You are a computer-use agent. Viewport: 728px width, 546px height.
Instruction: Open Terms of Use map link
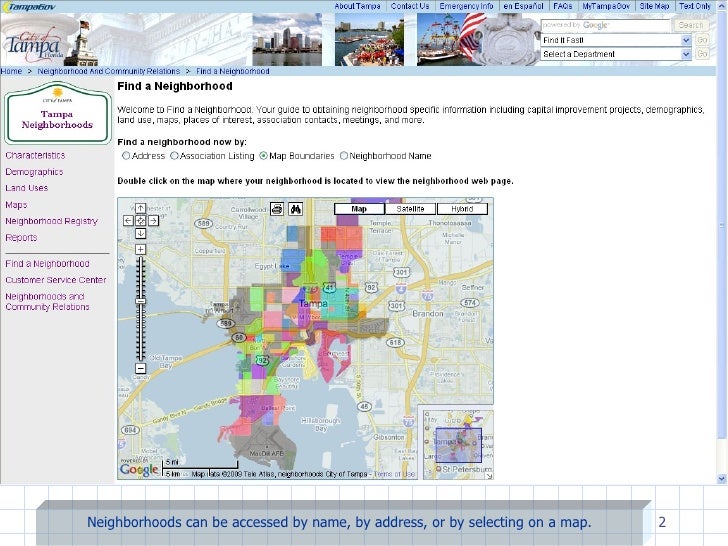(394, 474)
